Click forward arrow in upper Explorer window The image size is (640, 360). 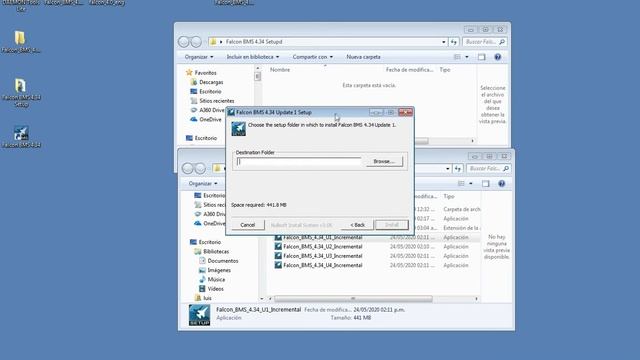tap(196, 42)
